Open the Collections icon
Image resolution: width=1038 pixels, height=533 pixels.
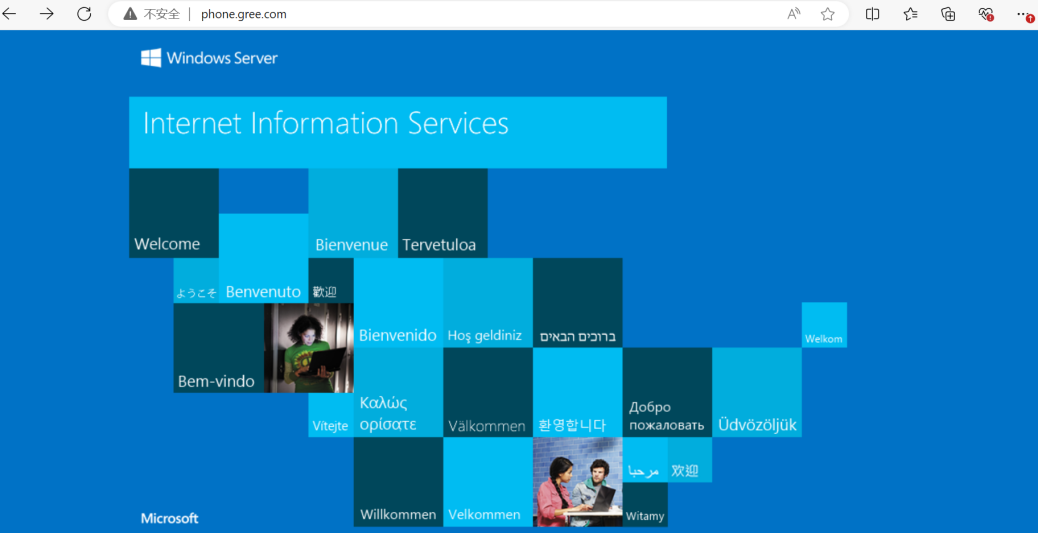(948, 14)
